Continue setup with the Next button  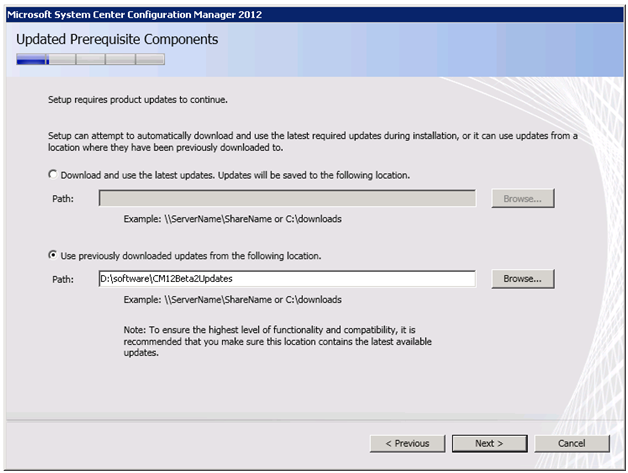(x=489, y=443)
